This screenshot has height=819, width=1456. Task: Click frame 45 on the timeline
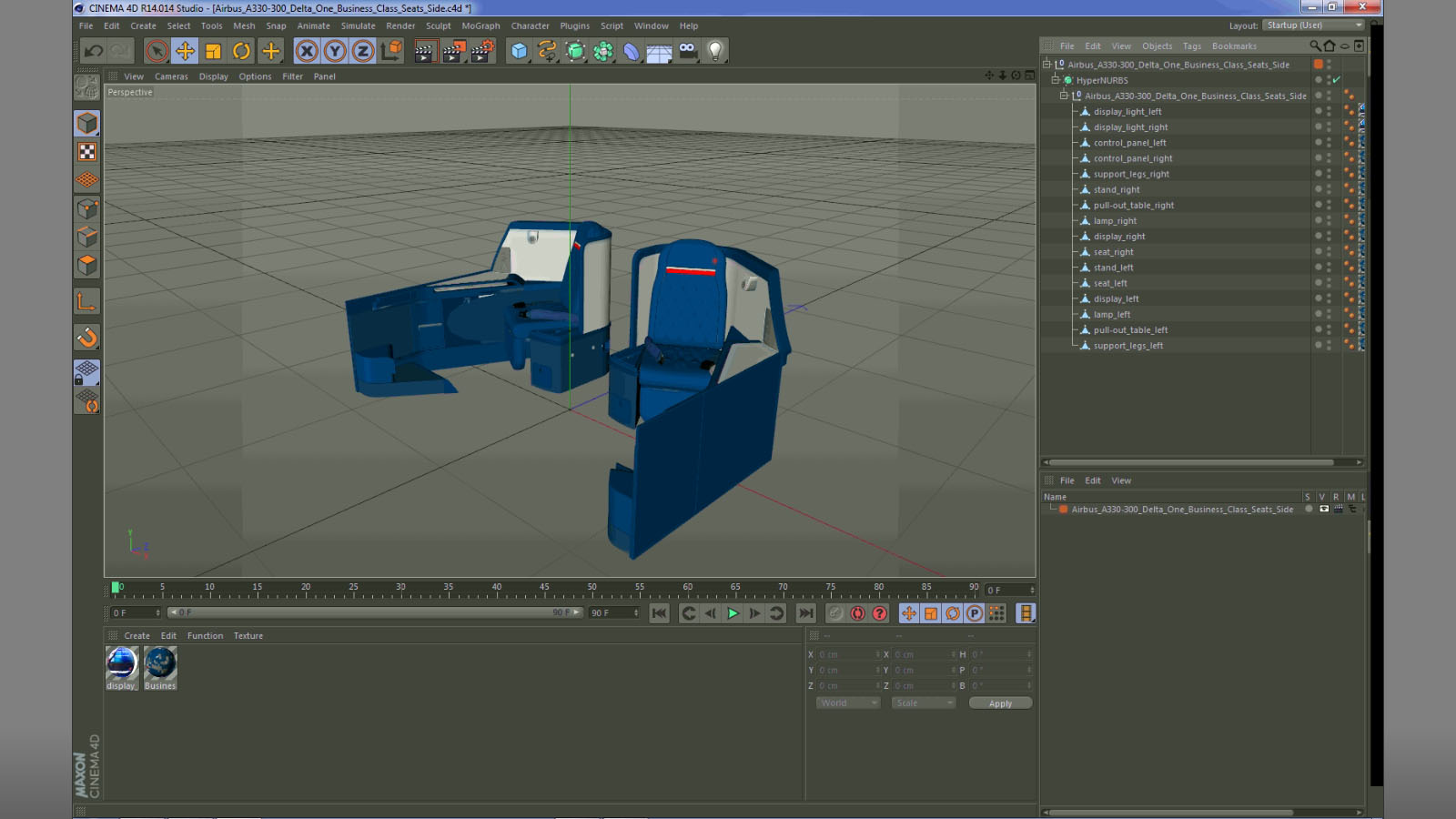544,588
